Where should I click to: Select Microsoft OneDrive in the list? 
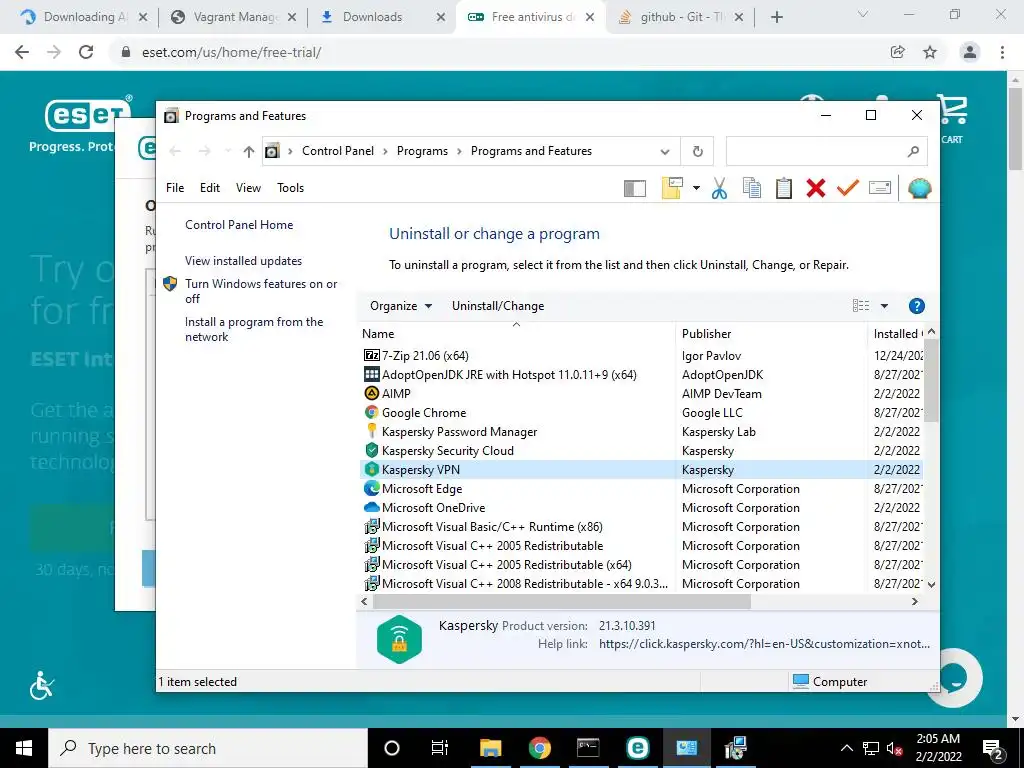coord(641,507)
